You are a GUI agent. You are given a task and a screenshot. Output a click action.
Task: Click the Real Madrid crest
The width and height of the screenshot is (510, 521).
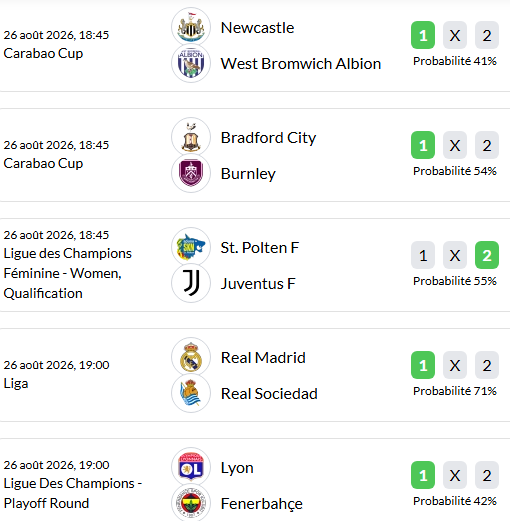coord(191,357)
